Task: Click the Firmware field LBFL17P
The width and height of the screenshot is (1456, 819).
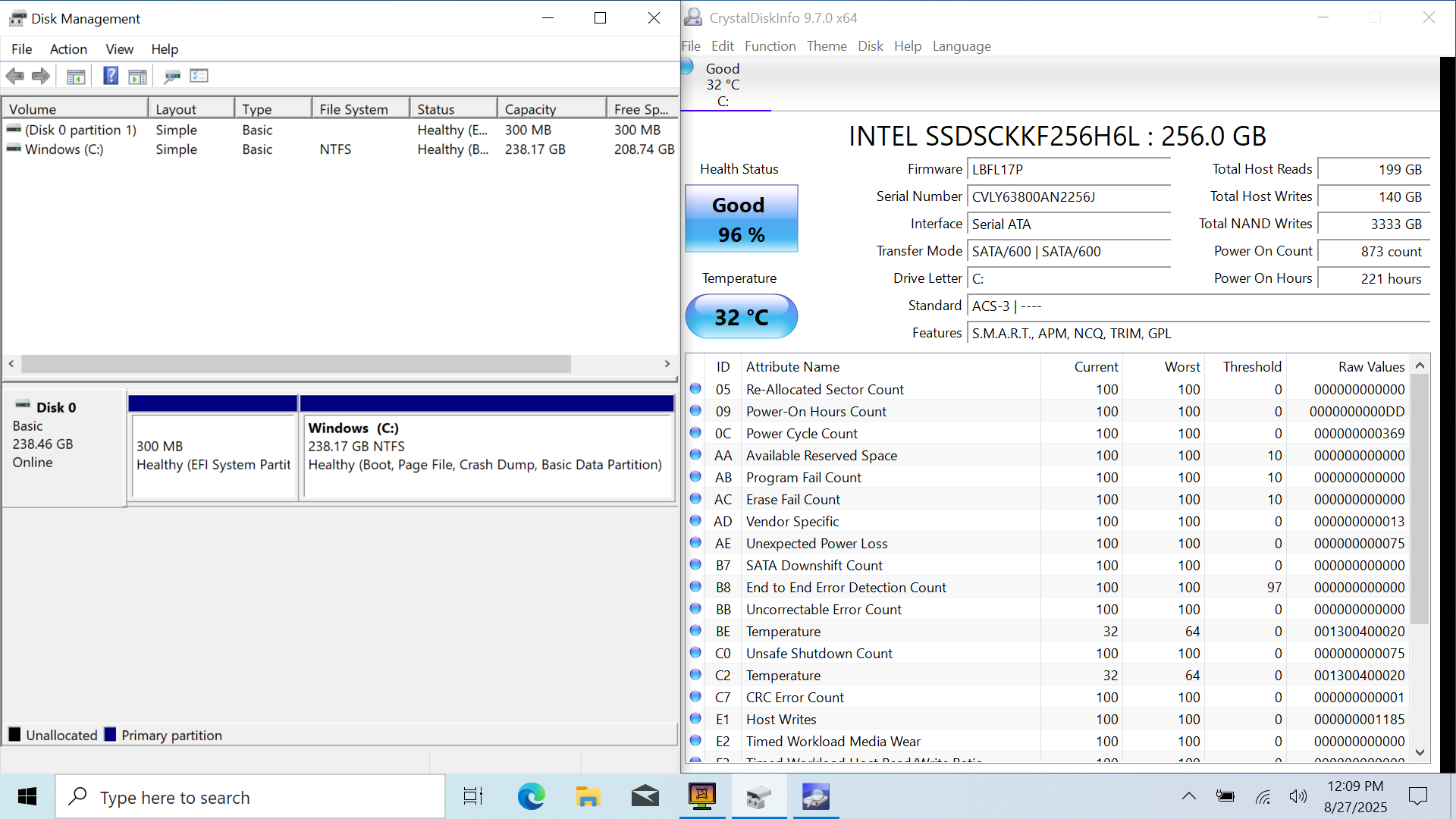Action: pyautogui.click(x=1068, y=169)
